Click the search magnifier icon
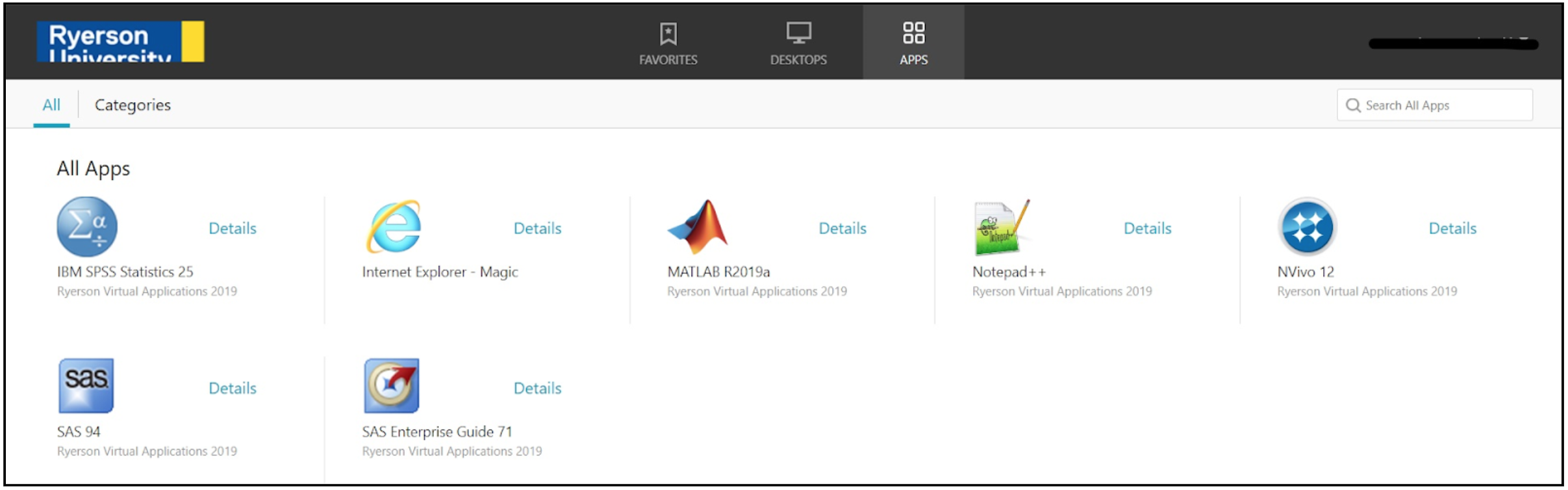 point(1353,105)
